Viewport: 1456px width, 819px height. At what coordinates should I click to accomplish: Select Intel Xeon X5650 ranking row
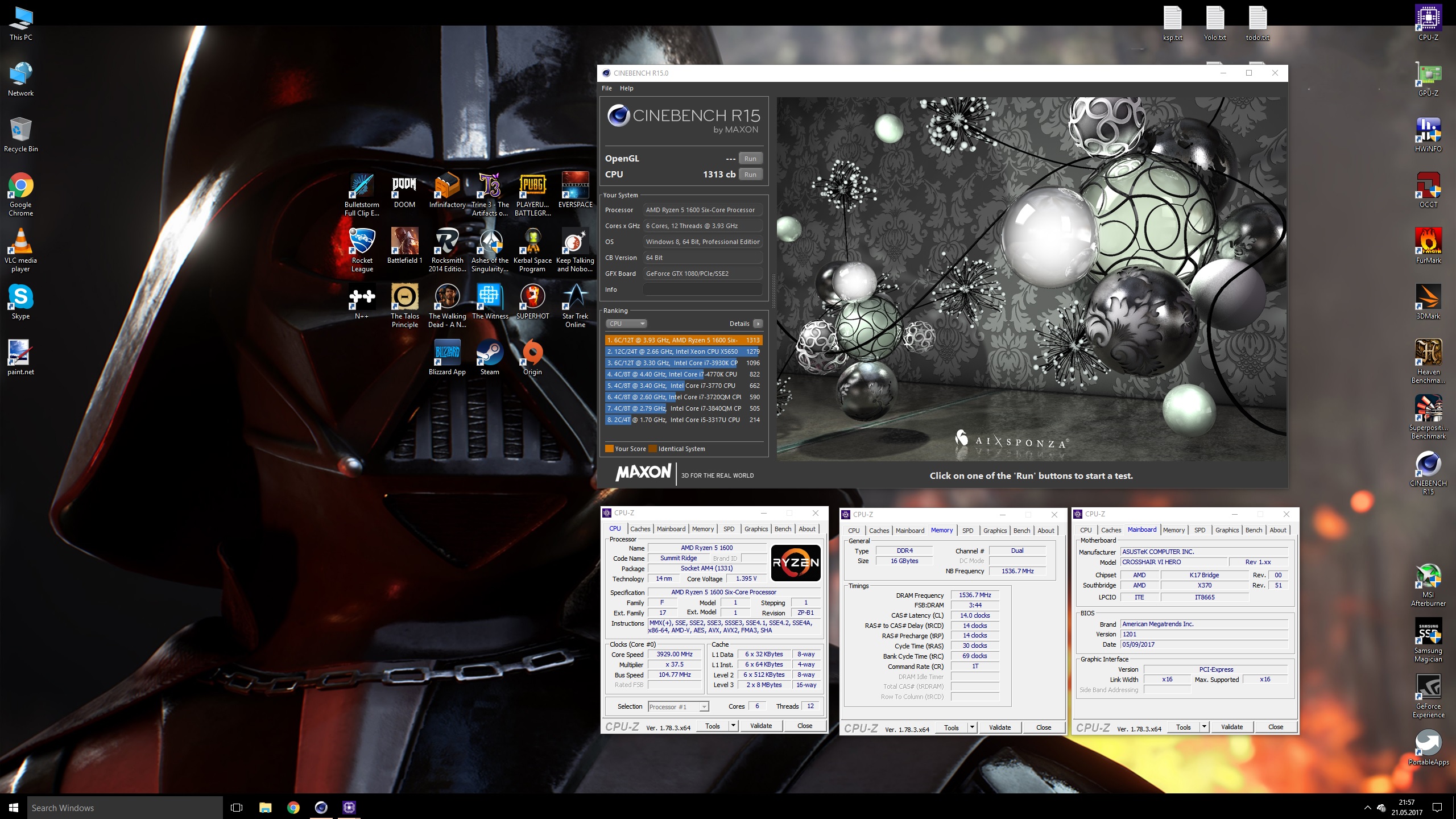click(x=683, y=351)
